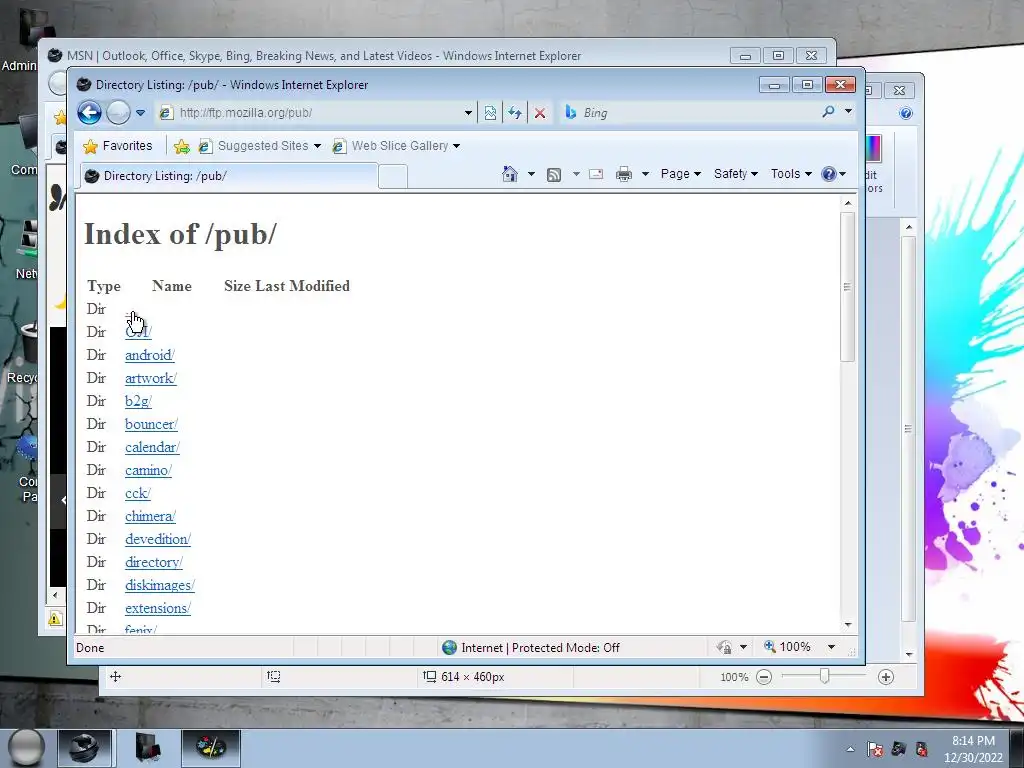Click Paint's Help icon

tap(906, 114)
